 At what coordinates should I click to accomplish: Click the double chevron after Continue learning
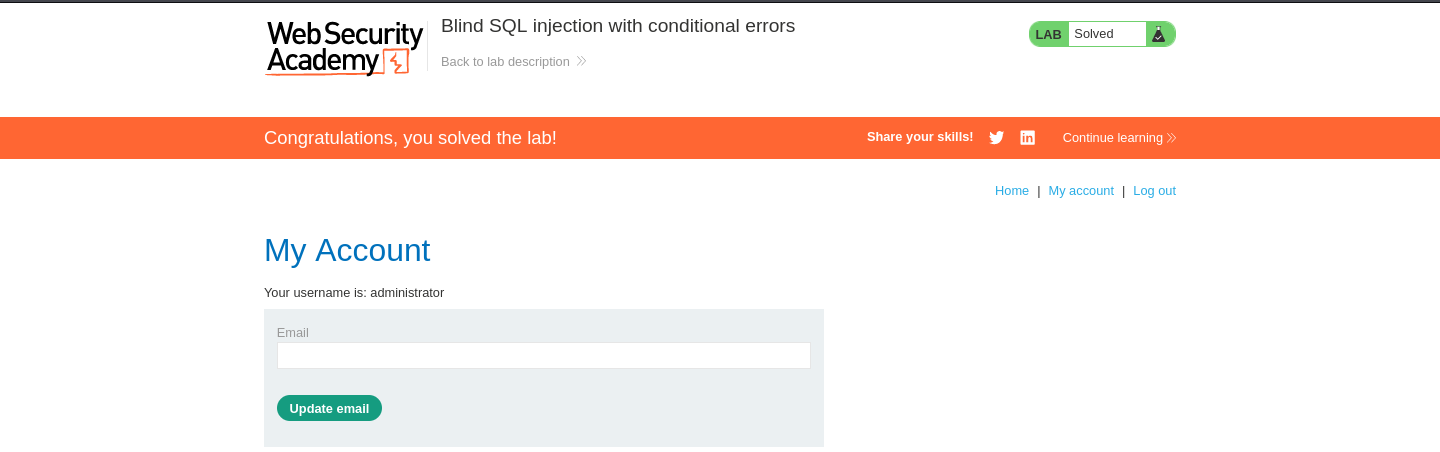point(1171,138)
